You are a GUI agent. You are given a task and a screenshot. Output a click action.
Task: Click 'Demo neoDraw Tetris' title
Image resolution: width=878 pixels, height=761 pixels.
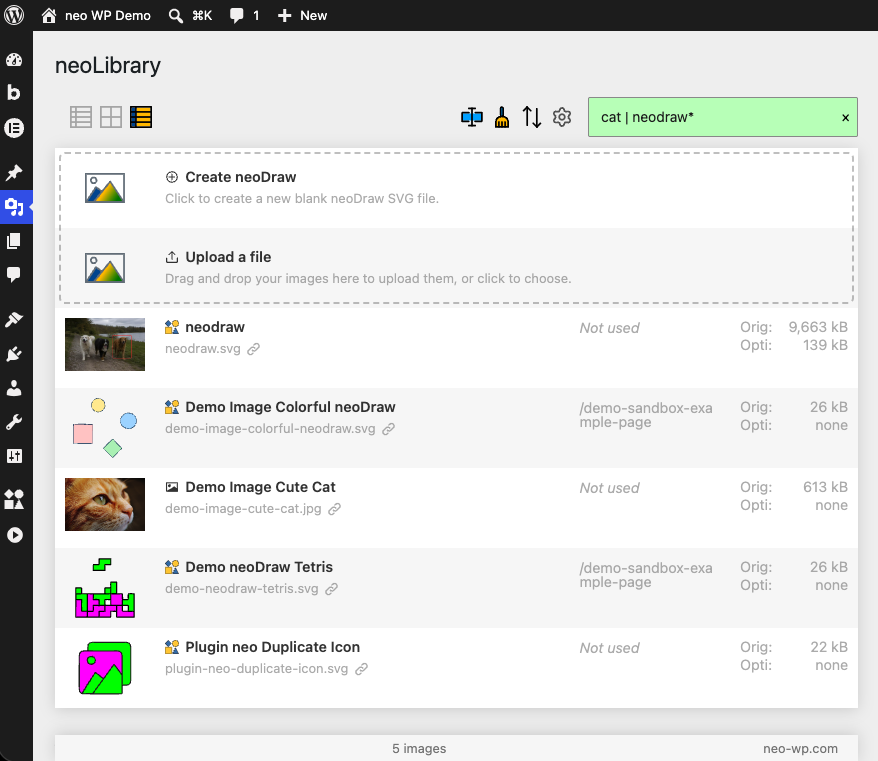[x=259, y=567]
